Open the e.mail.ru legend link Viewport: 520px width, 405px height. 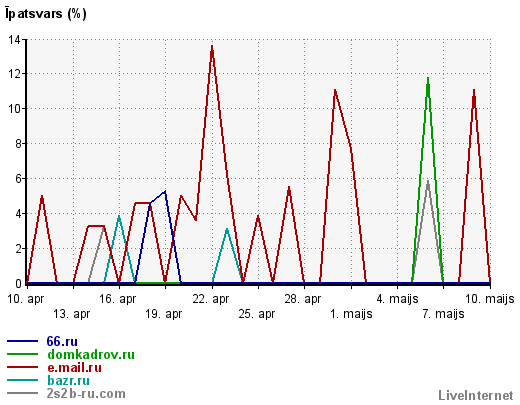click(x=74, y=367)
